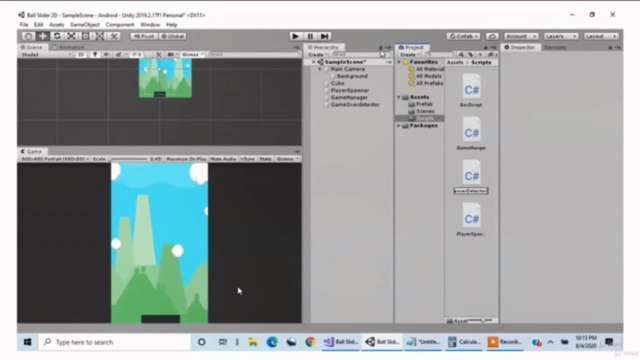Image resolution: width=640 pixels, height=360 pixels.
Task: Select the Rotate tool
Action: tap(57, 36)
